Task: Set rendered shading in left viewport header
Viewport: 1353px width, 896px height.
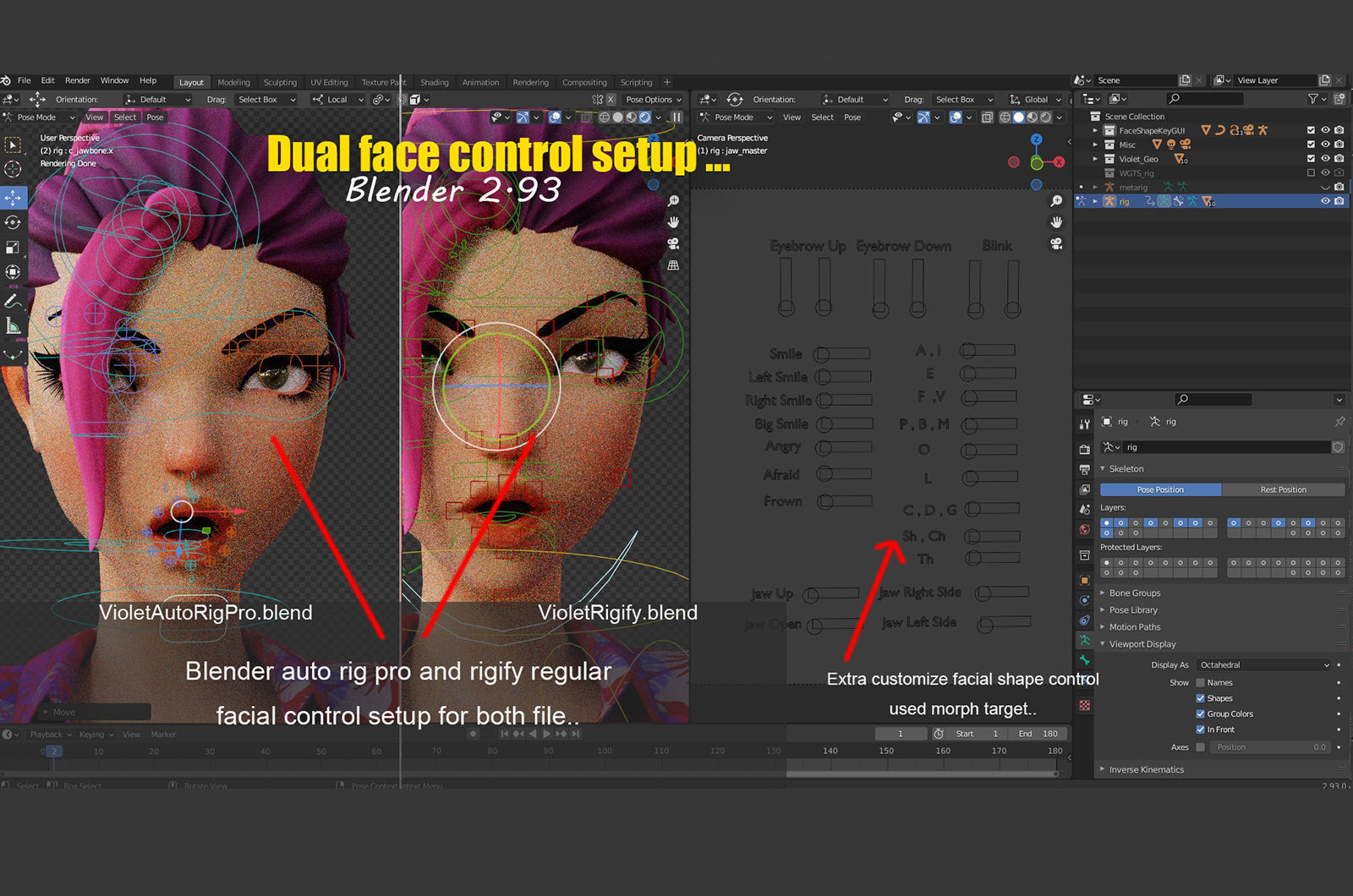Action: click(644, 117)
